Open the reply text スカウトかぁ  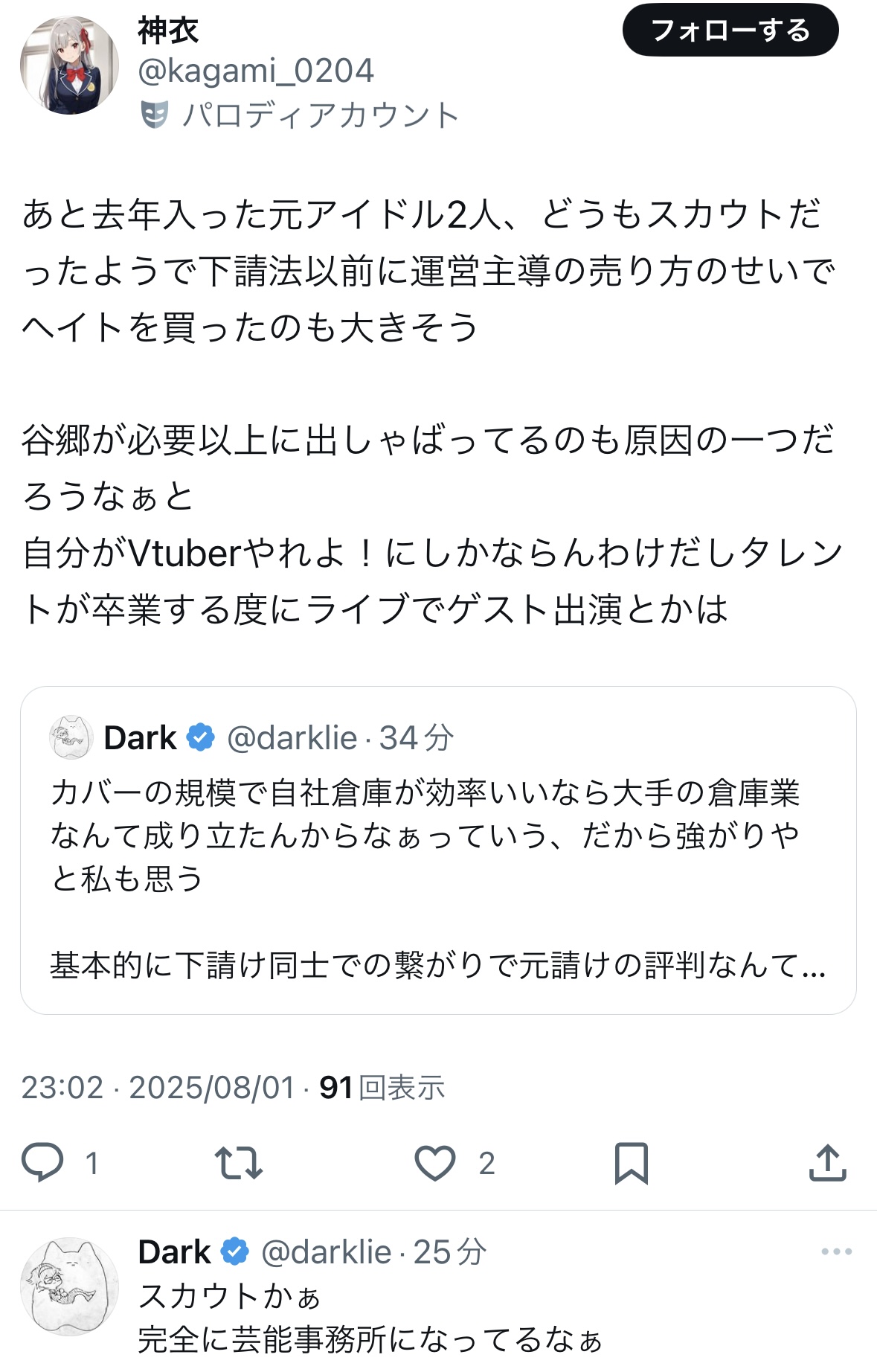(229, 1296)
